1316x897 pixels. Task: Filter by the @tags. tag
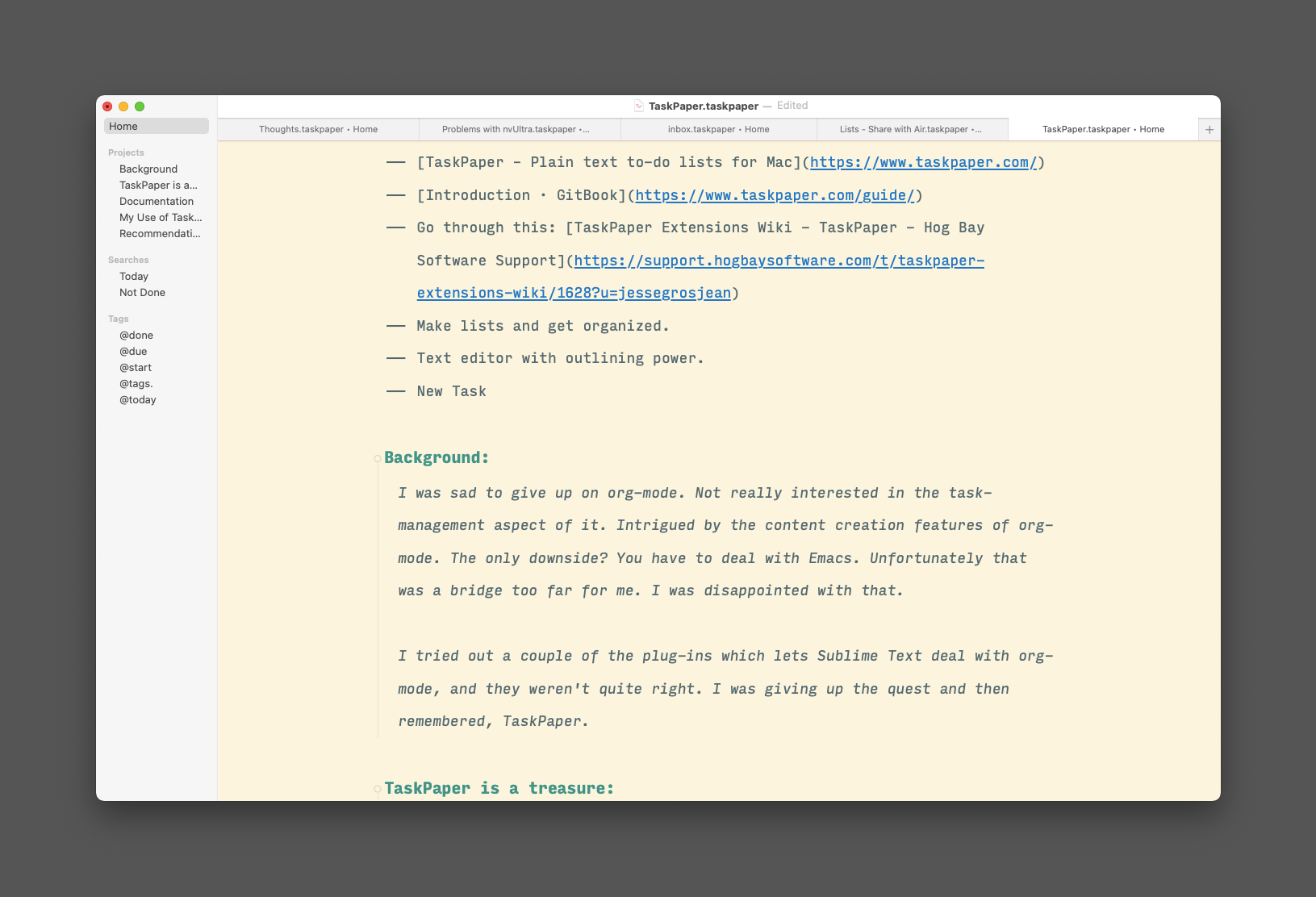(x=136, y=383)
